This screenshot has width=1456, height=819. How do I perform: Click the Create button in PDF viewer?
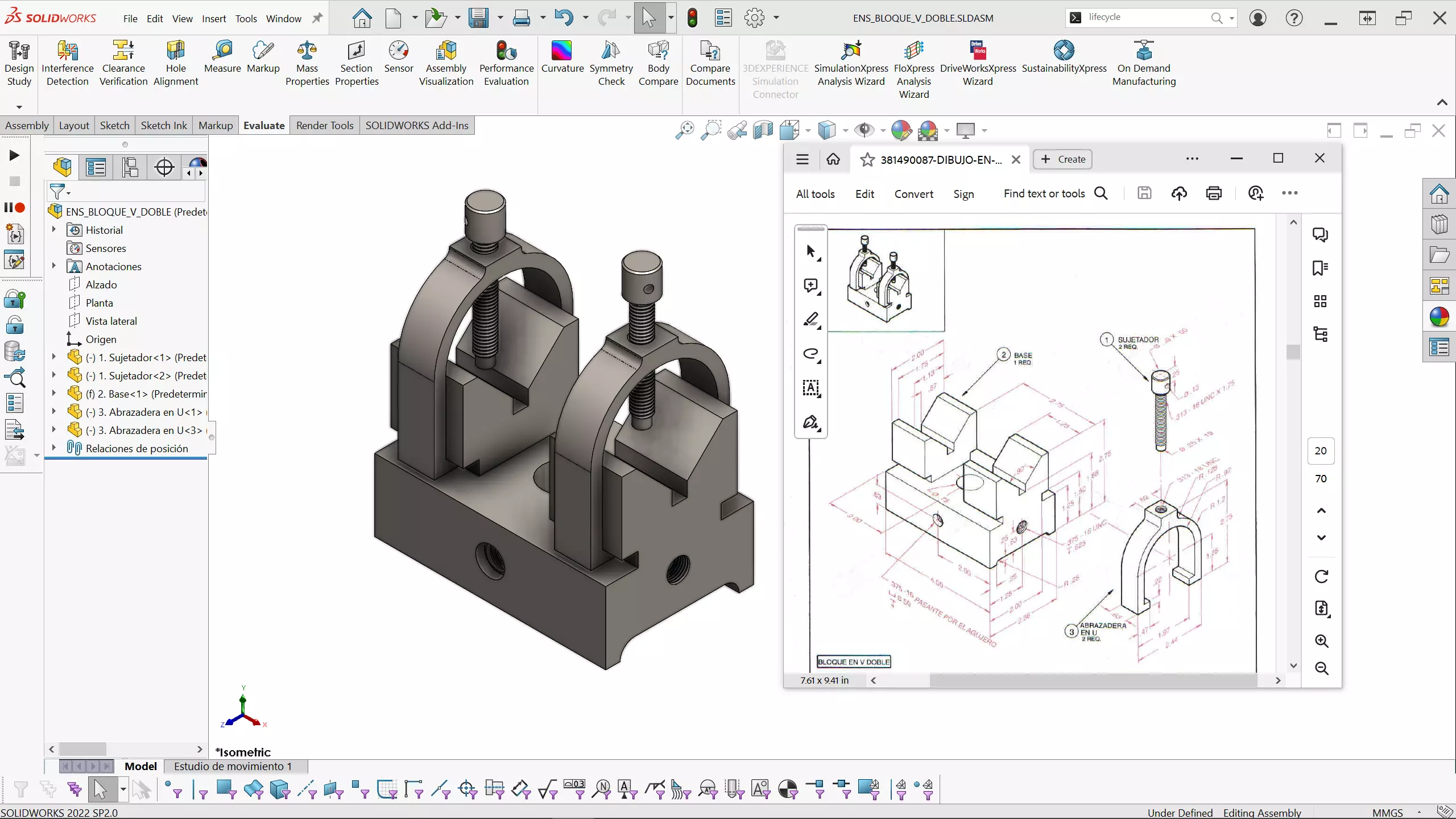click(x=1062, y=159)
